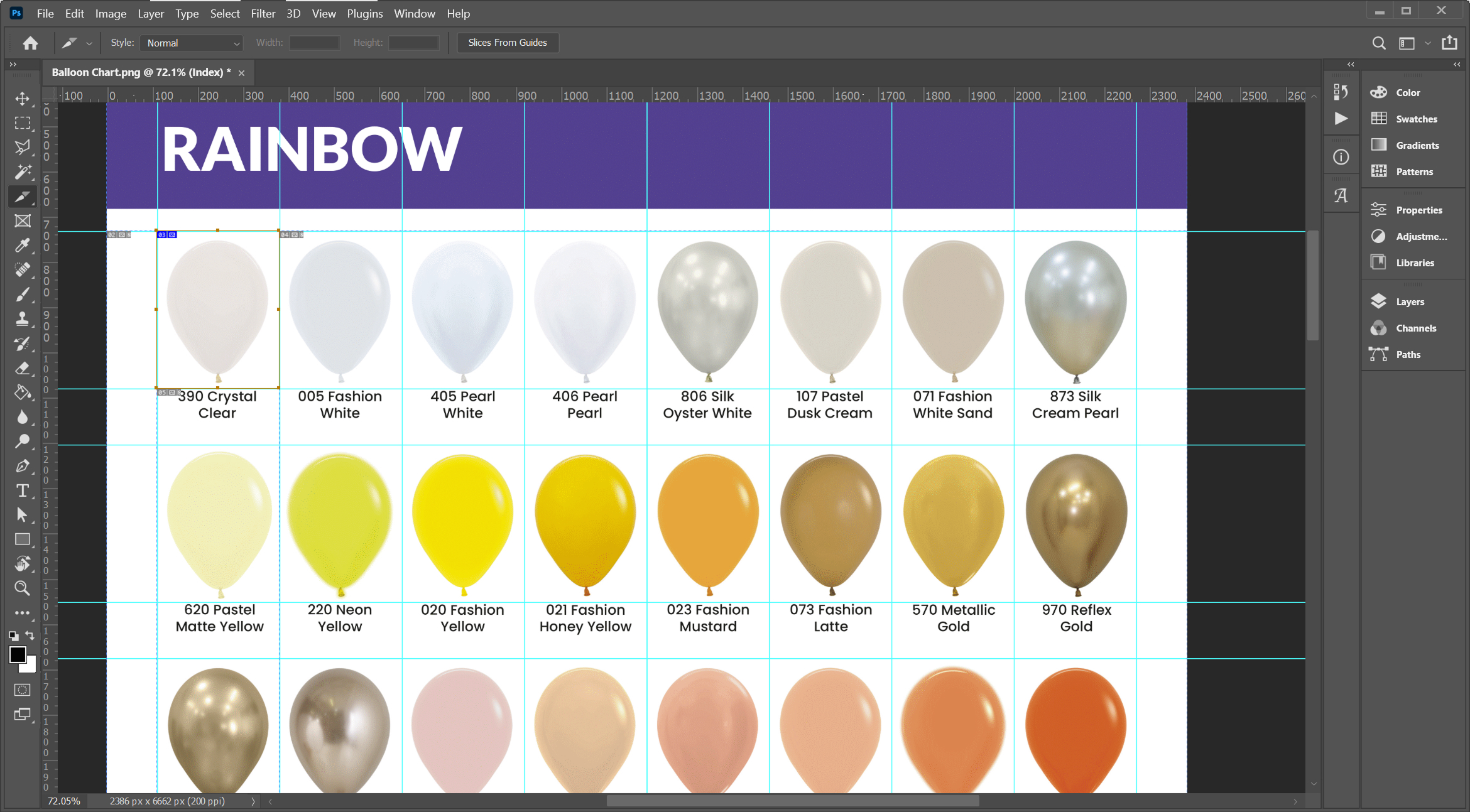The image size is (1470, 812).
Task: Click the Slices From Guides button
Action: (507, 43)
